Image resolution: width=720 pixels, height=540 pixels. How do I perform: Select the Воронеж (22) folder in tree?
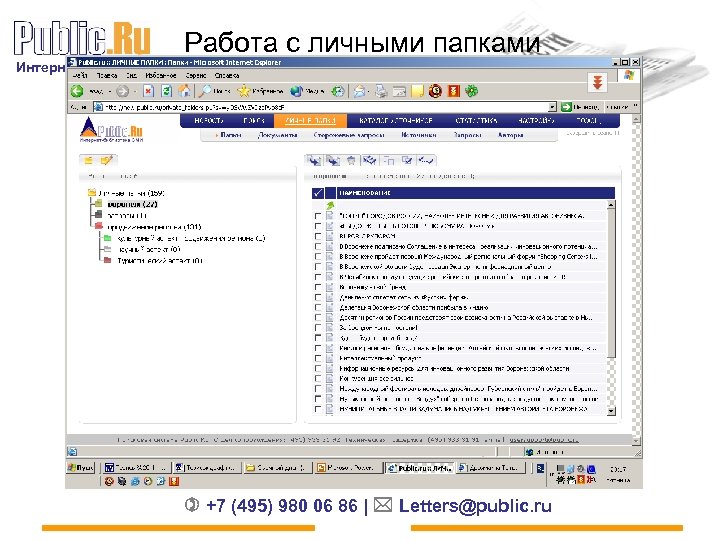pyautogui.click(x=132, y=204)
